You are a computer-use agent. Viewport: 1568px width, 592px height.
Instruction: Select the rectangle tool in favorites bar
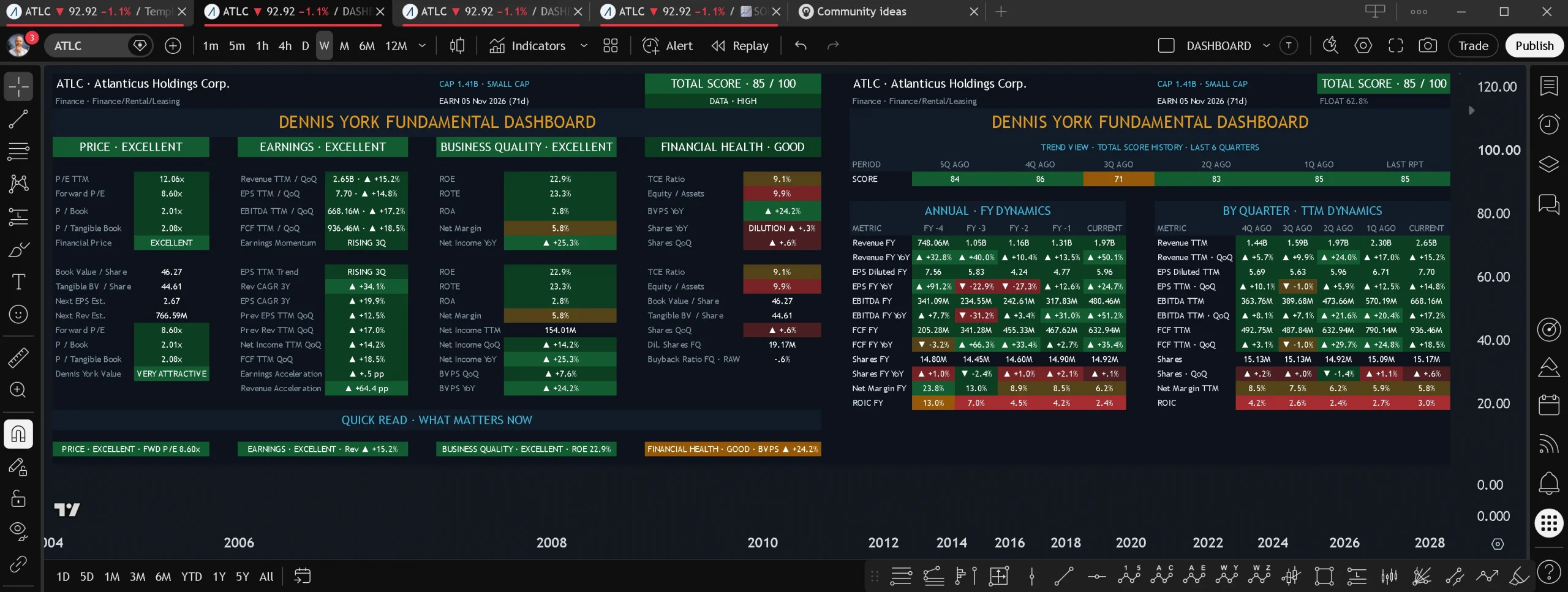1324,575
